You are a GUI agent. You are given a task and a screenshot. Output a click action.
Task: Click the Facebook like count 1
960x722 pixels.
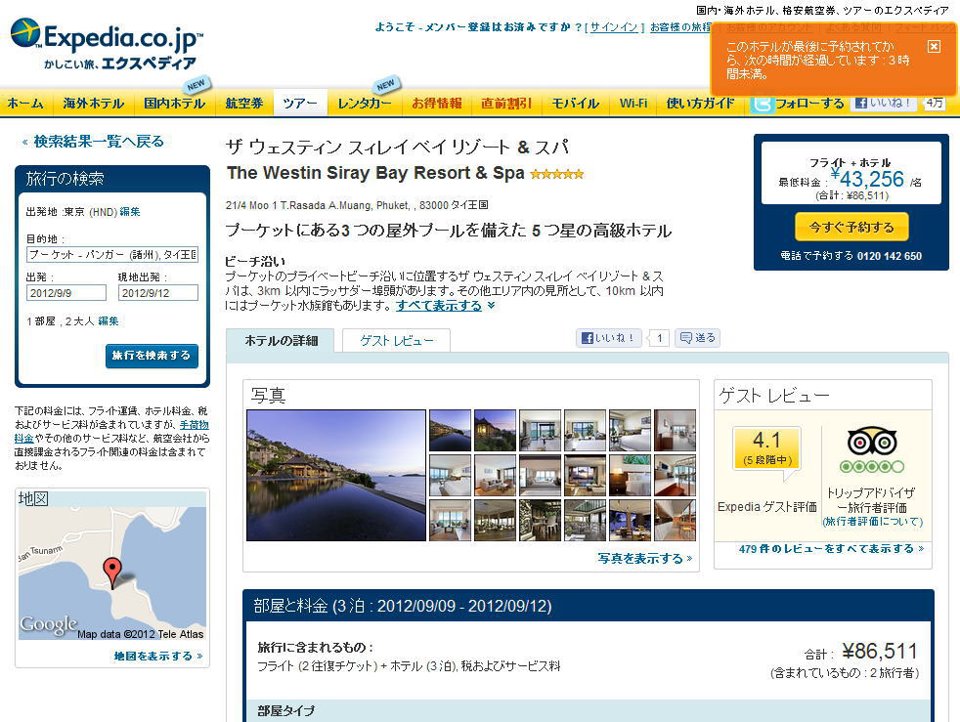click(659, 338)
